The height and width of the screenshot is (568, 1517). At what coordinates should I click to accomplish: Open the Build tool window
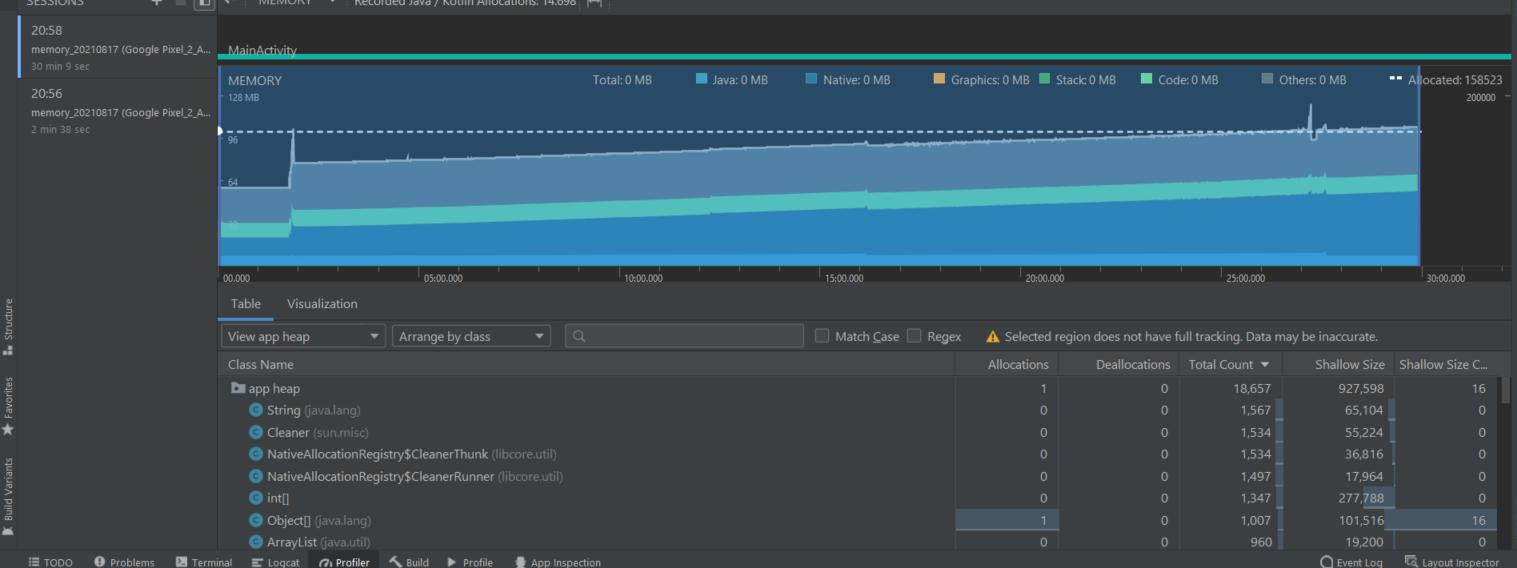coord(409,562)
